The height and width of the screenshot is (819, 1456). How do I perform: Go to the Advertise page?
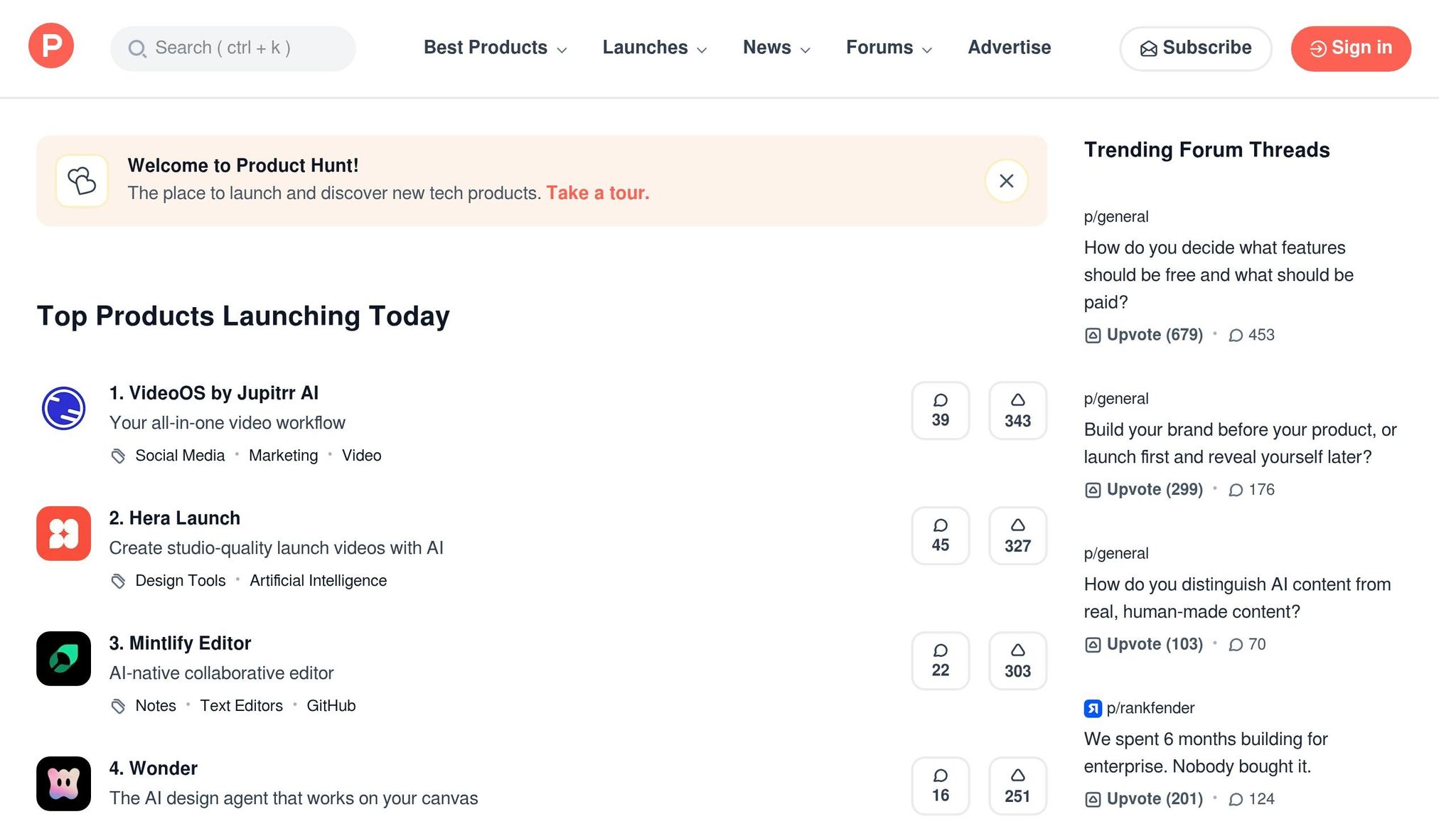pyautogui.click(x=1009, y=48)
